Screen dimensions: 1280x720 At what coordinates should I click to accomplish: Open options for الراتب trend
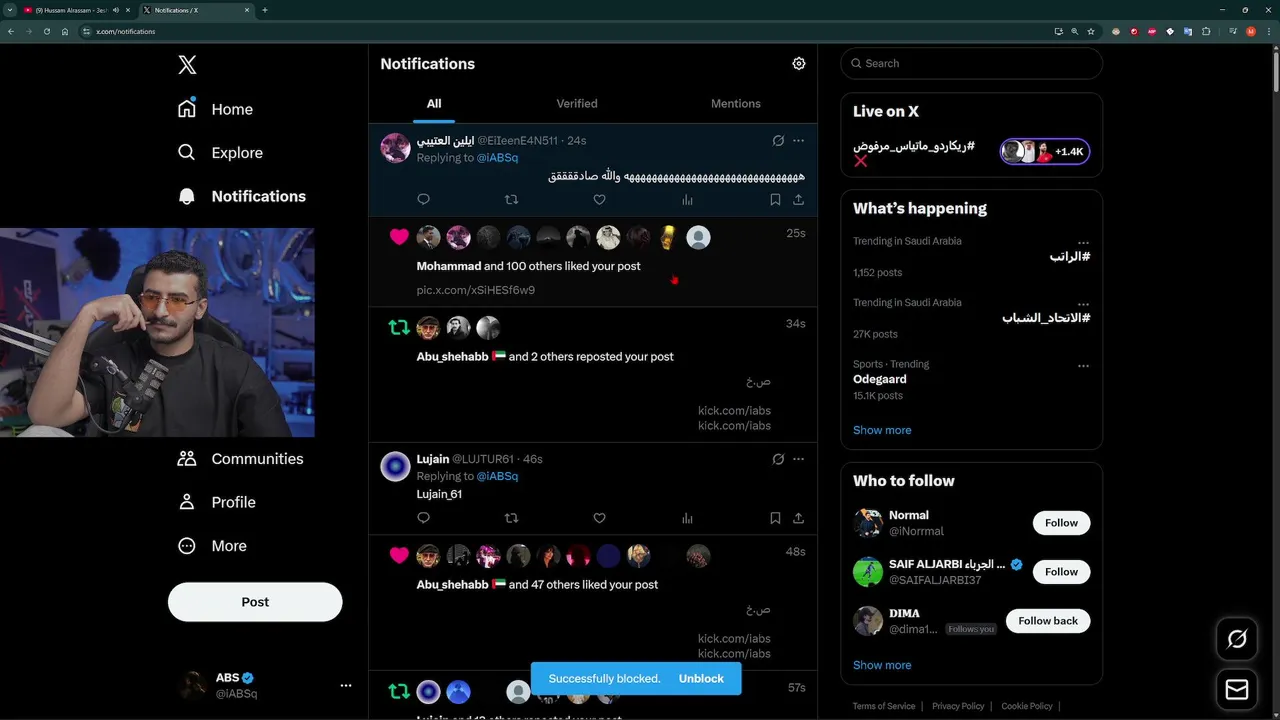pos(1083,243)
